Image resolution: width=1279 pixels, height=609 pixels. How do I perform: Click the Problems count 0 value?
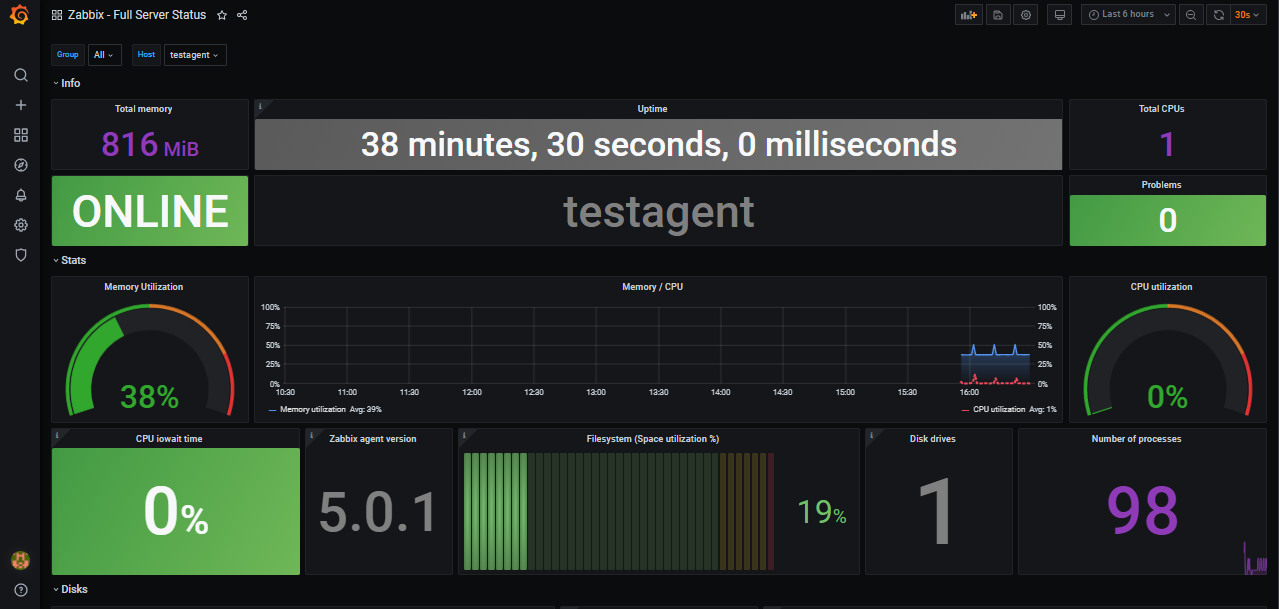1167,220
